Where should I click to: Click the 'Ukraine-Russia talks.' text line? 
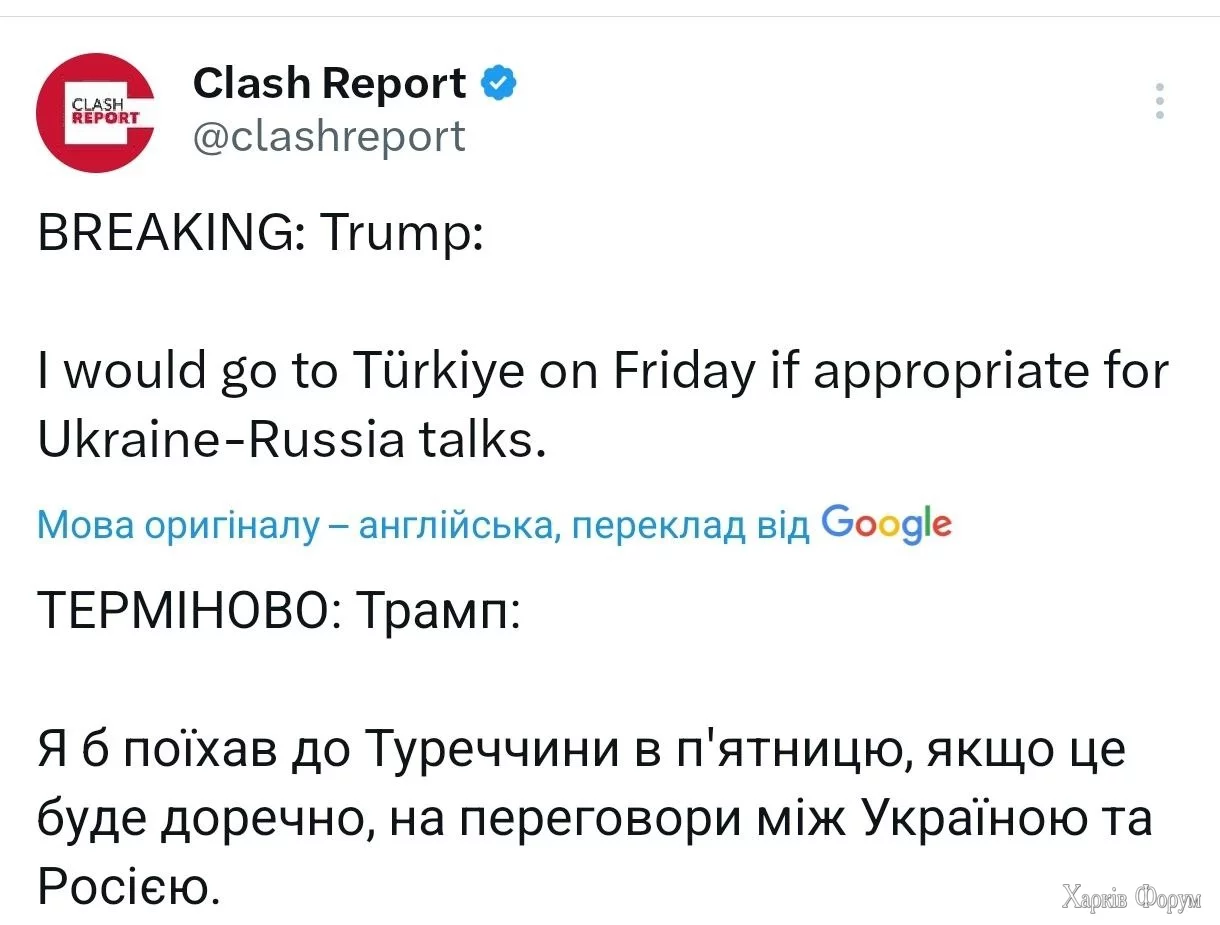[291, 440]
